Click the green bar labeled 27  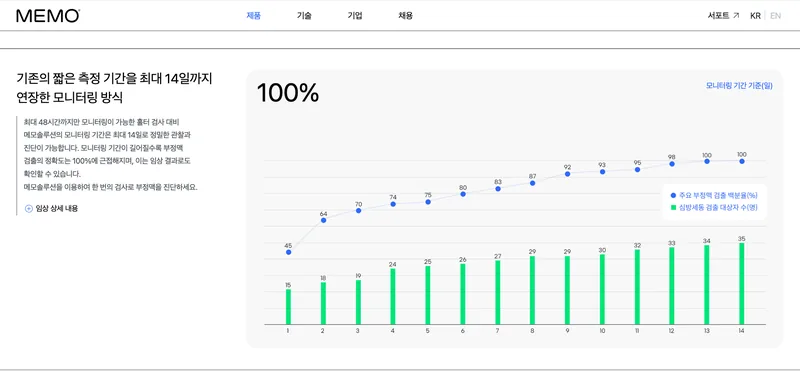[x=497, y=293]
